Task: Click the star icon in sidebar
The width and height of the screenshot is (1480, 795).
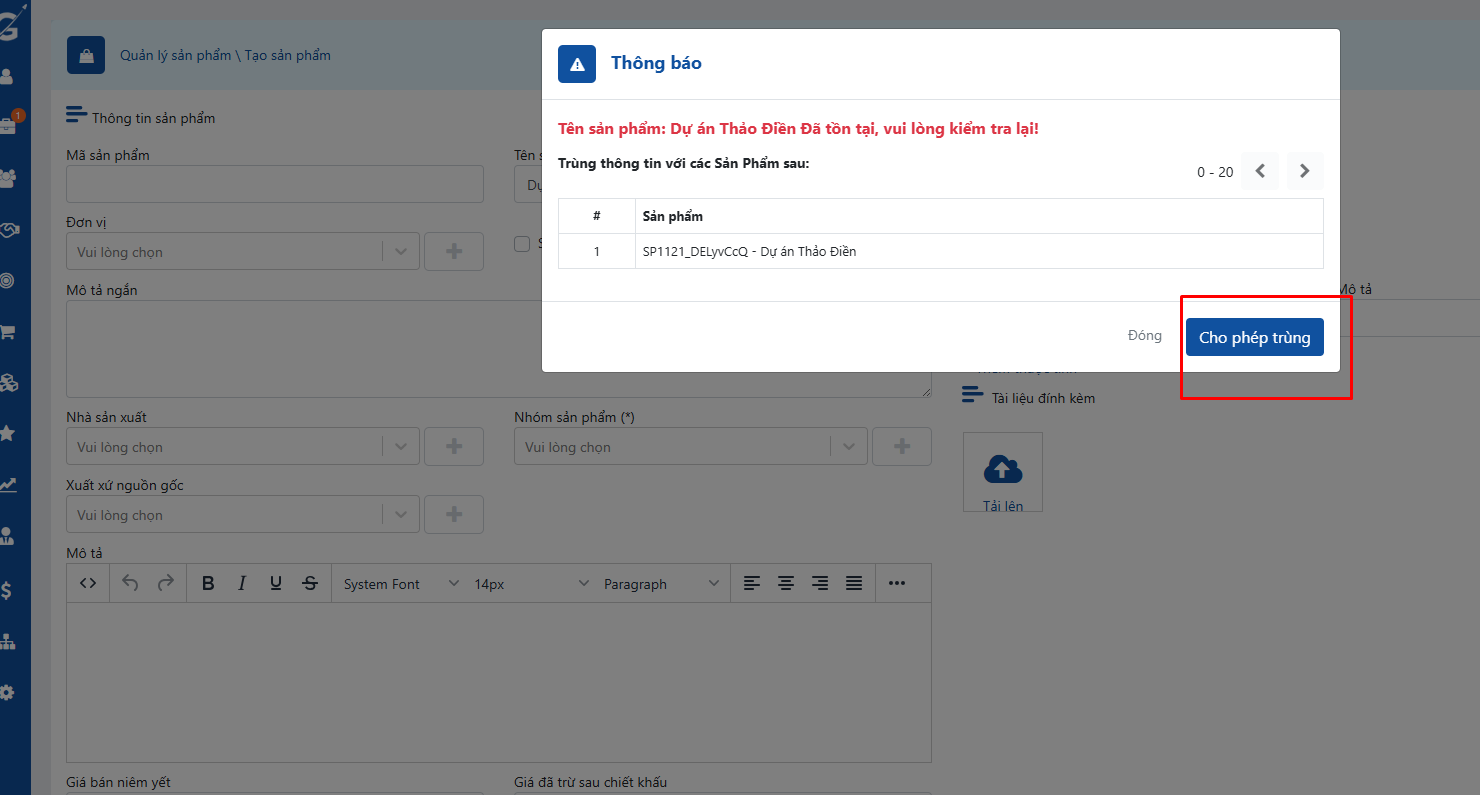Action: (x=8, y=433)
